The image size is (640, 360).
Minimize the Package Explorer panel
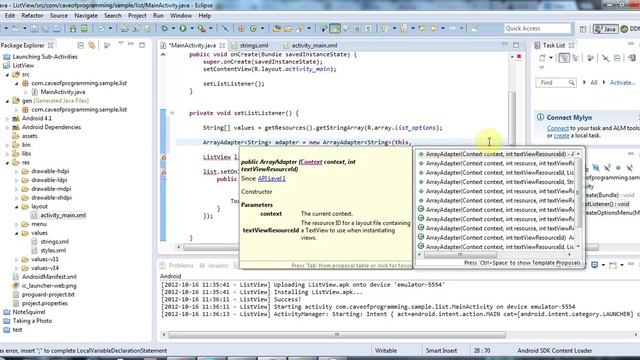click(x=131, y=43)
